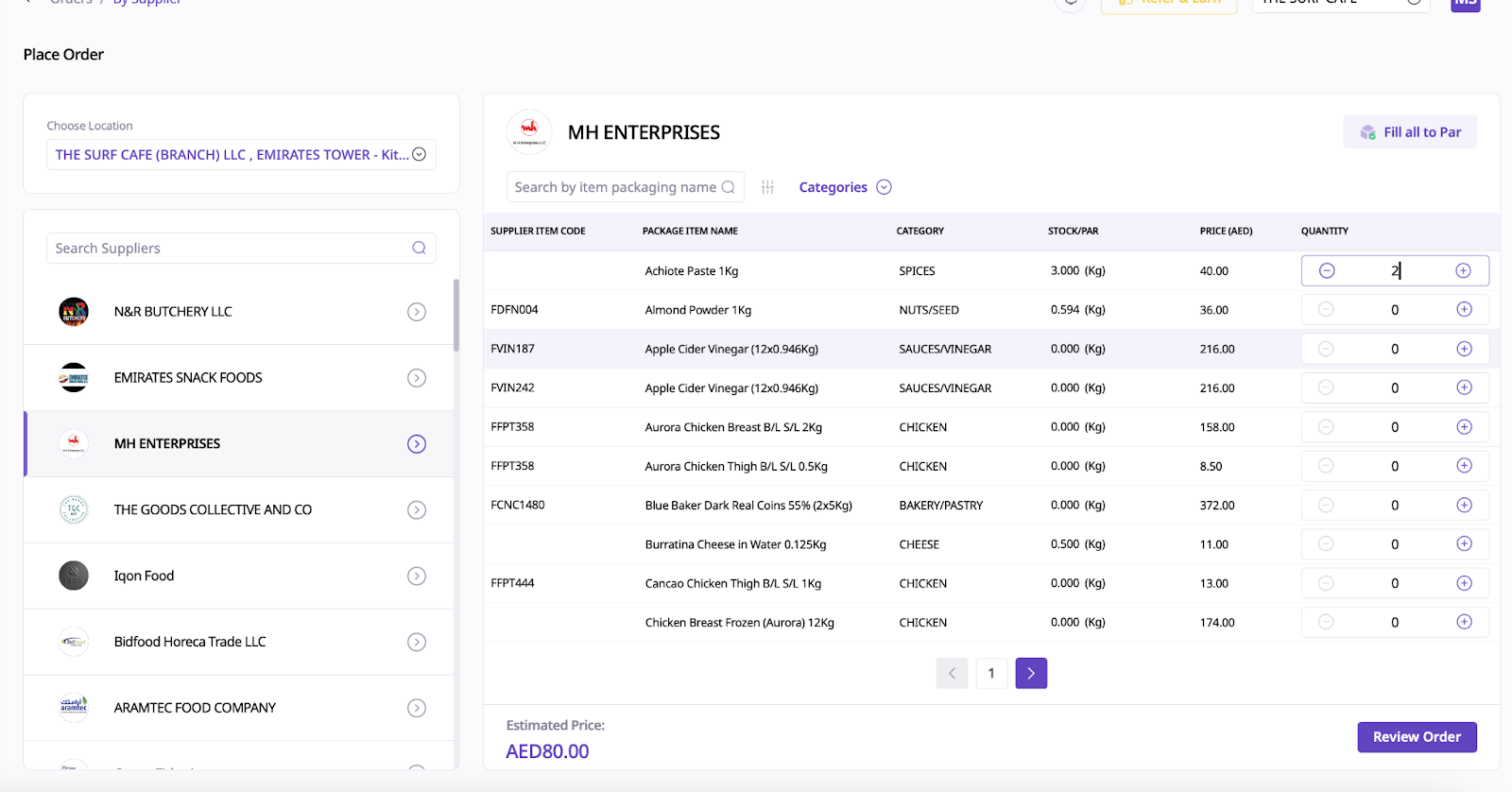Increase quantity for Almond Powder 1Kg
The height and width of the screenshot is (792, 1512).
pyautogui.click(x=1464, y=309)
